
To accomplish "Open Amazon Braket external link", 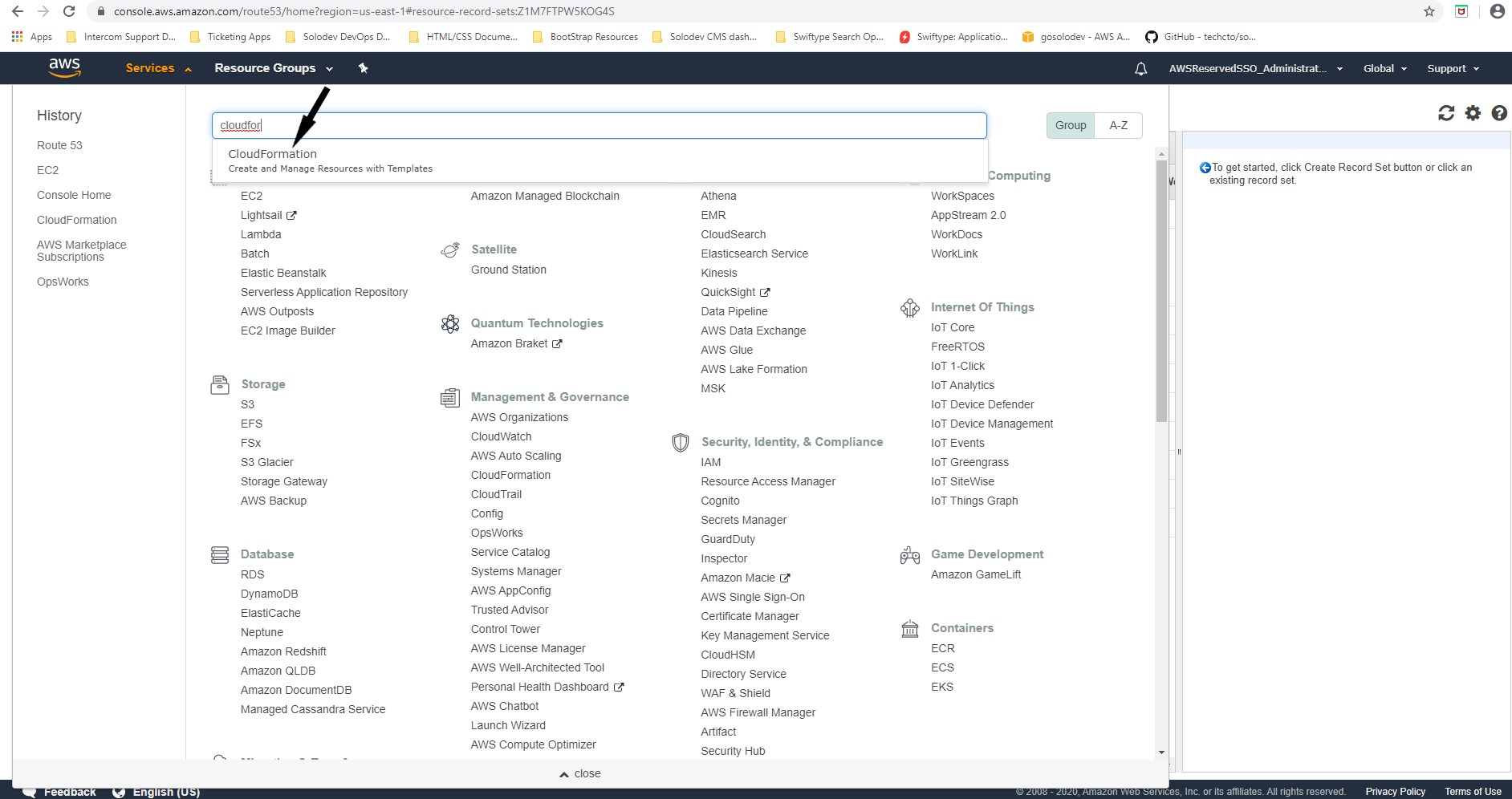I will tap(516, 343).
